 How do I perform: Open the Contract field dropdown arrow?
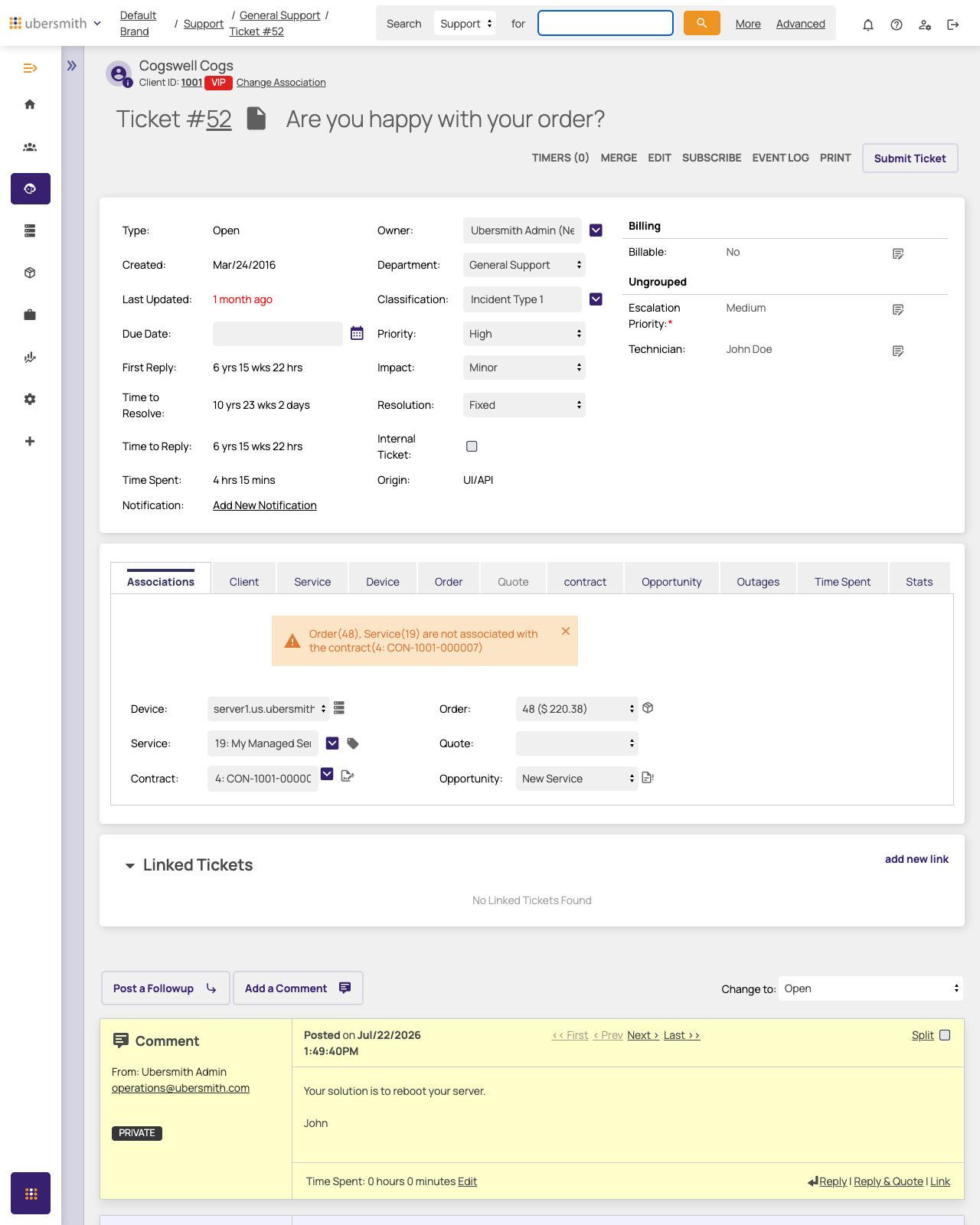tap(327, 774)
